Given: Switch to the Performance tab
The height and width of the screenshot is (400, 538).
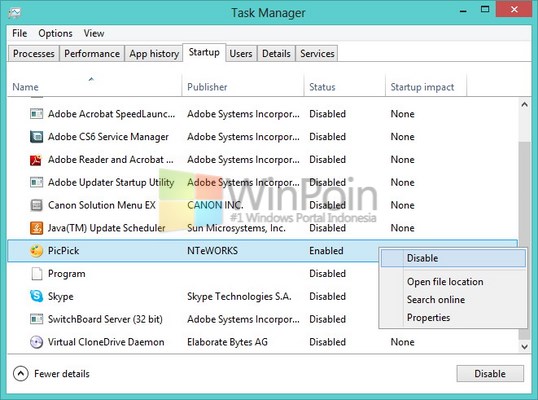Looking at the screenshot, I should tap(92, 54).
